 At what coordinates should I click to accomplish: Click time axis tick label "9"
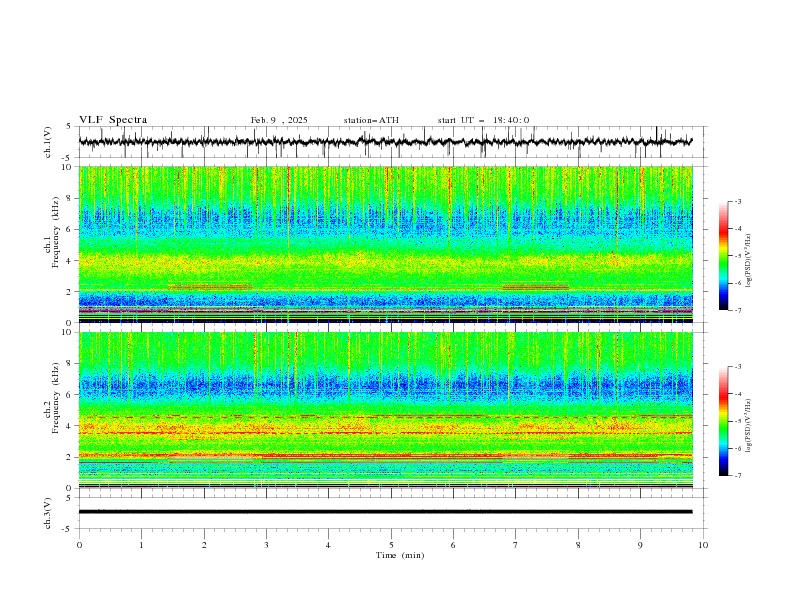coord(640,545)
